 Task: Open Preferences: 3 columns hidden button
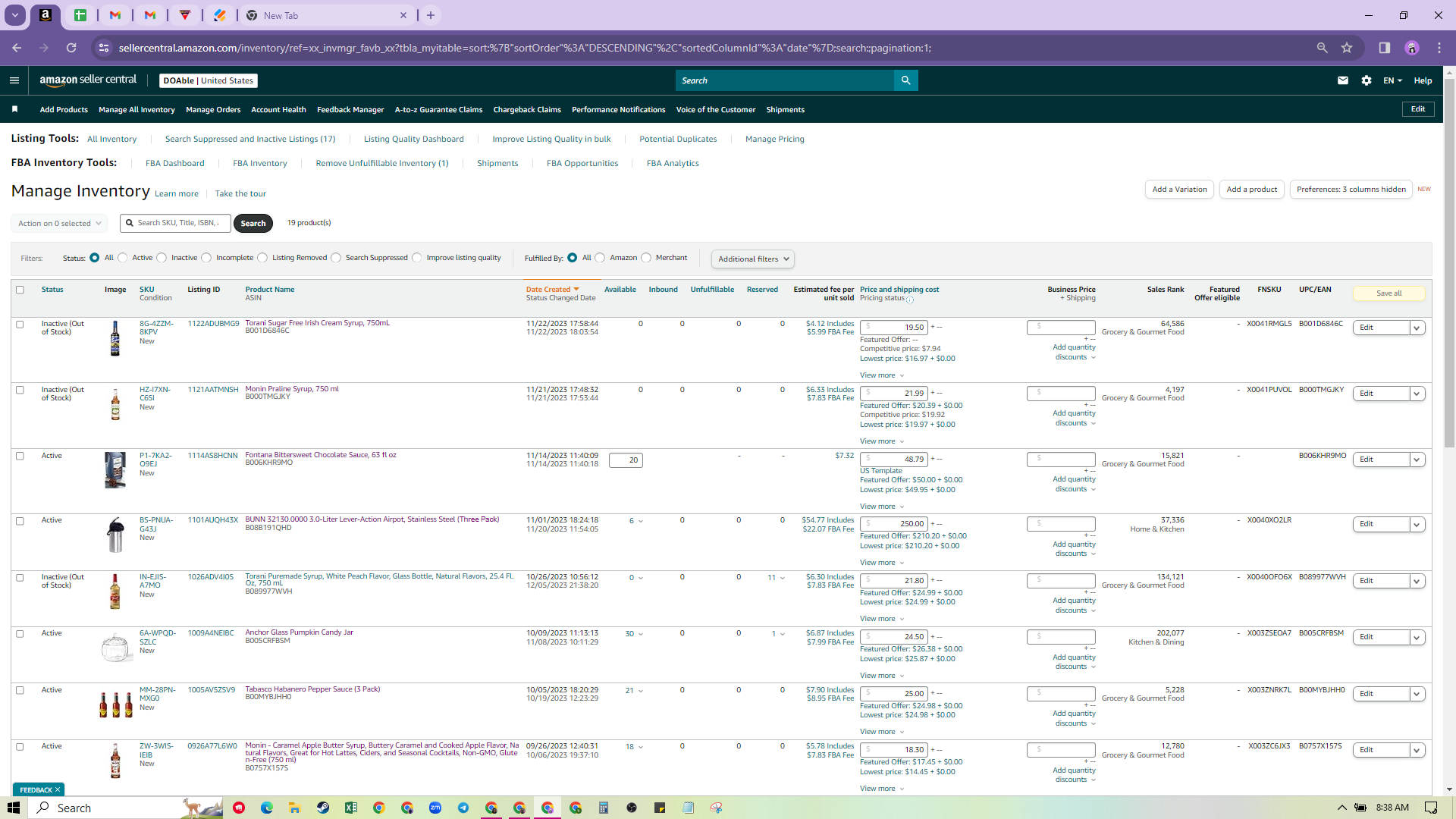(x=1351, y=190)
